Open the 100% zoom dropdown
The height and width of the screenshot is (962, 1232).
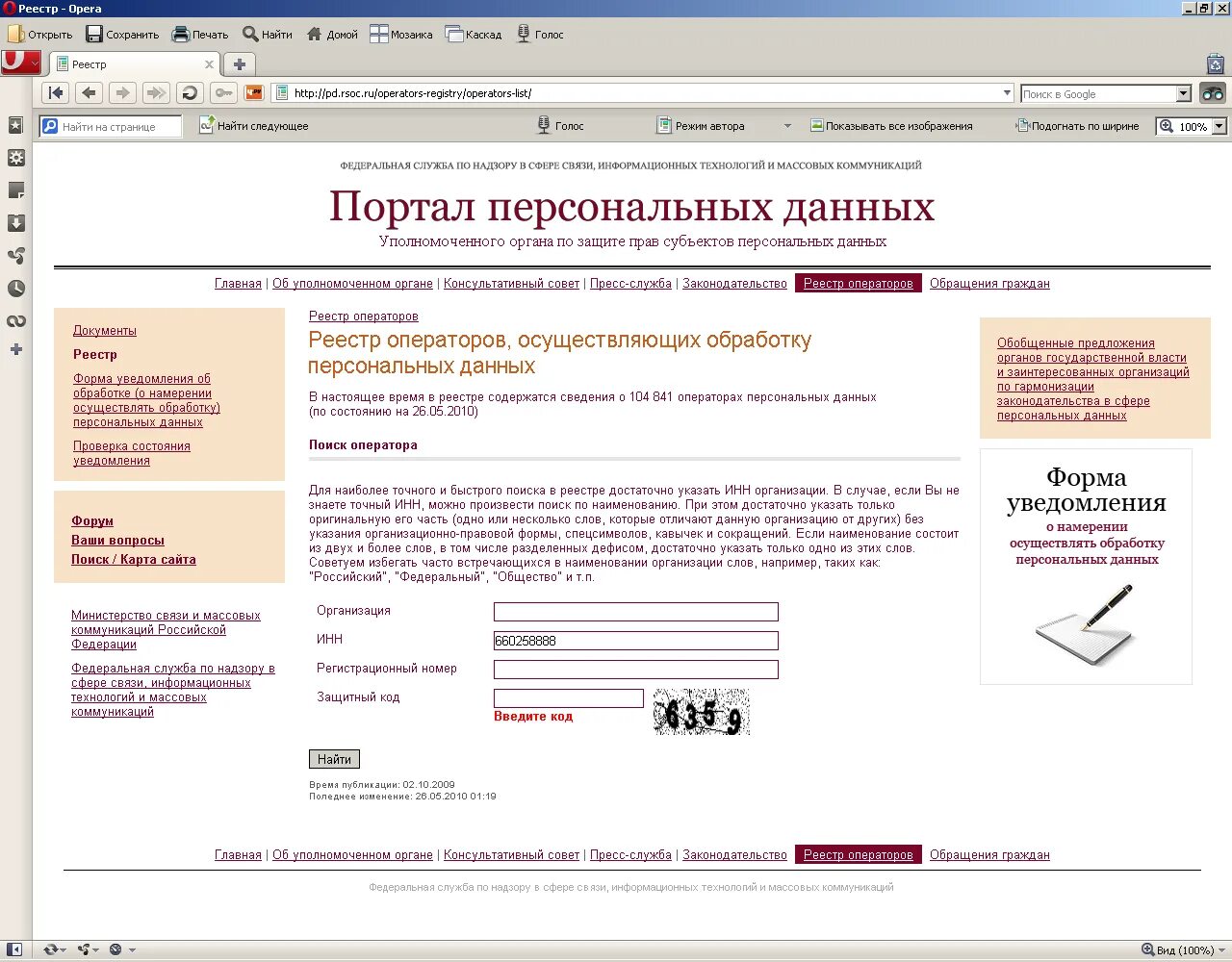(1219, 126)
